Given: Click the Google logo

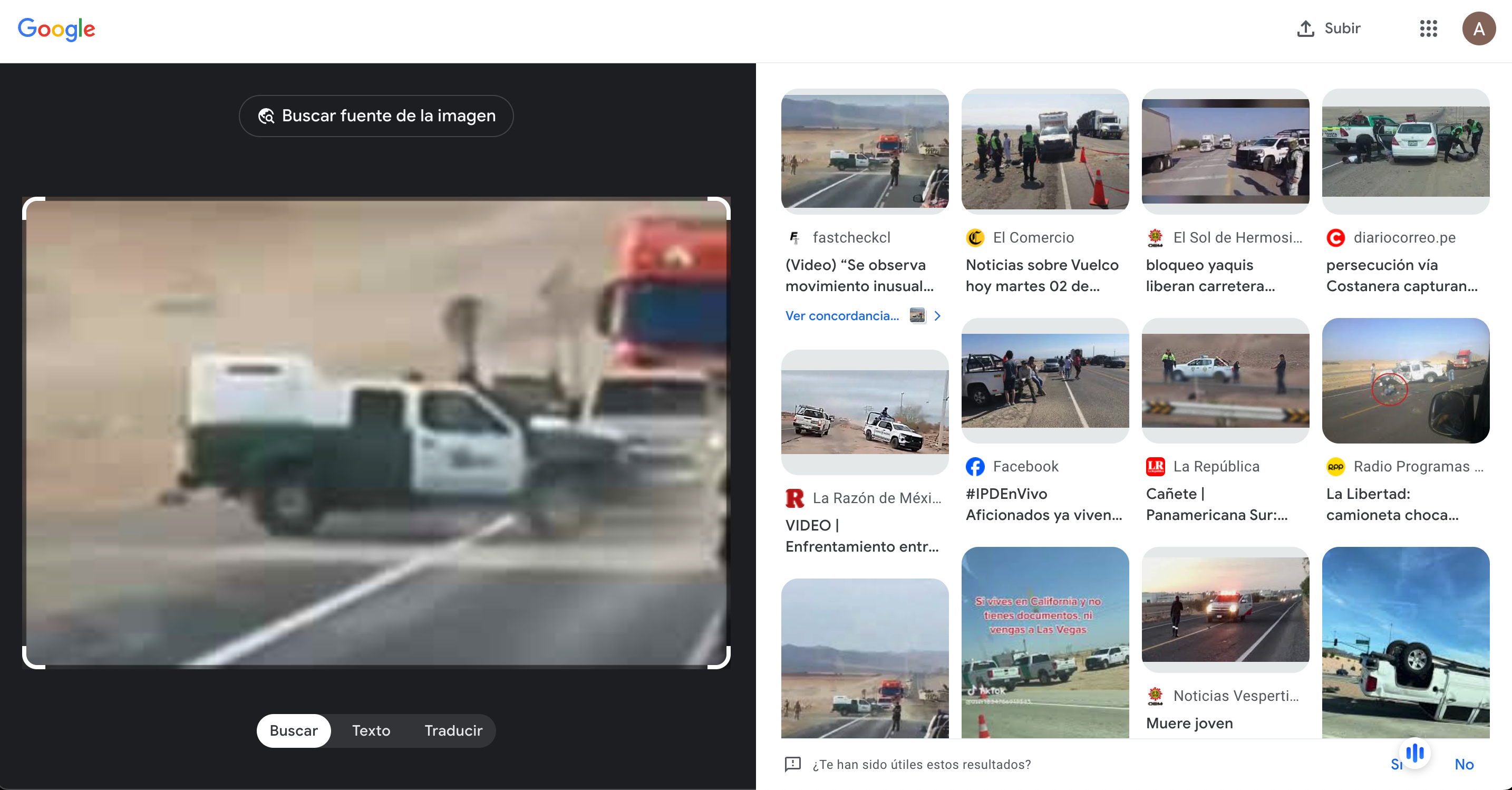Looking at the screenshot, I should click(x=56, y=28).
